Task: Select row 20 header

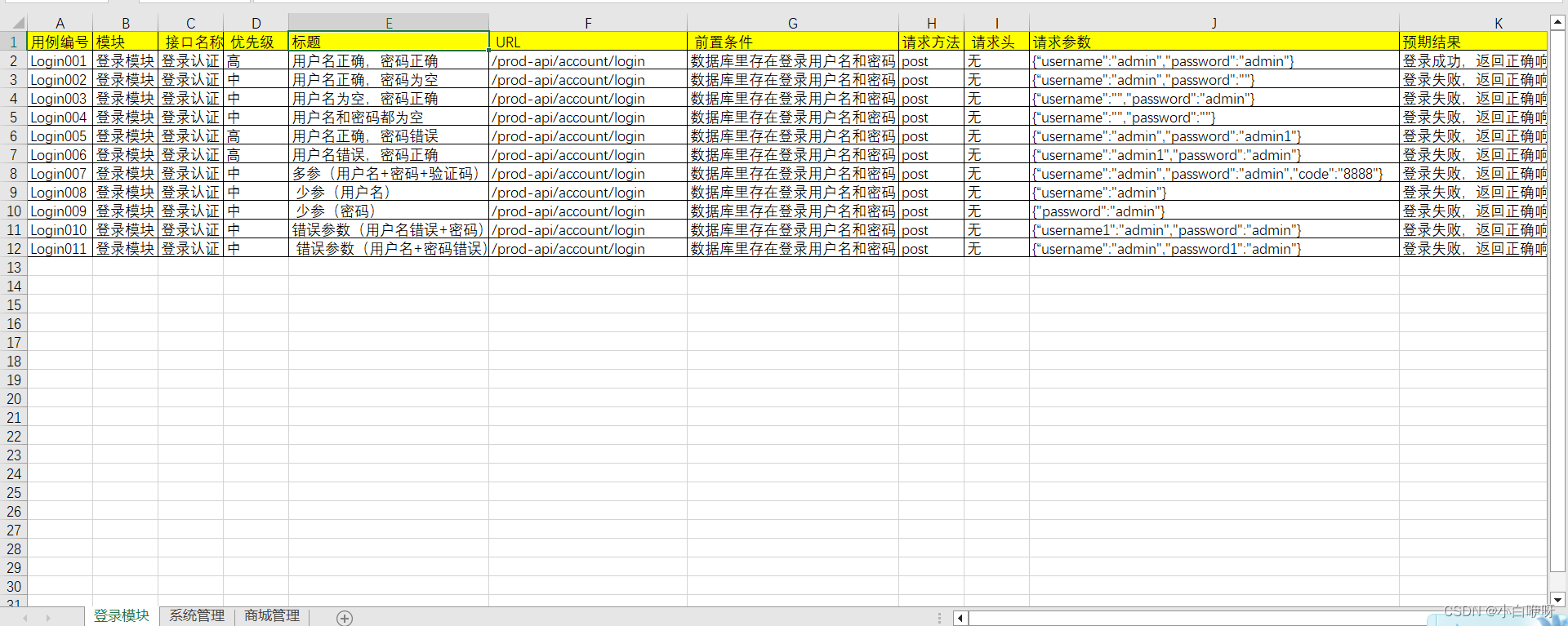Action: [14, 398]
